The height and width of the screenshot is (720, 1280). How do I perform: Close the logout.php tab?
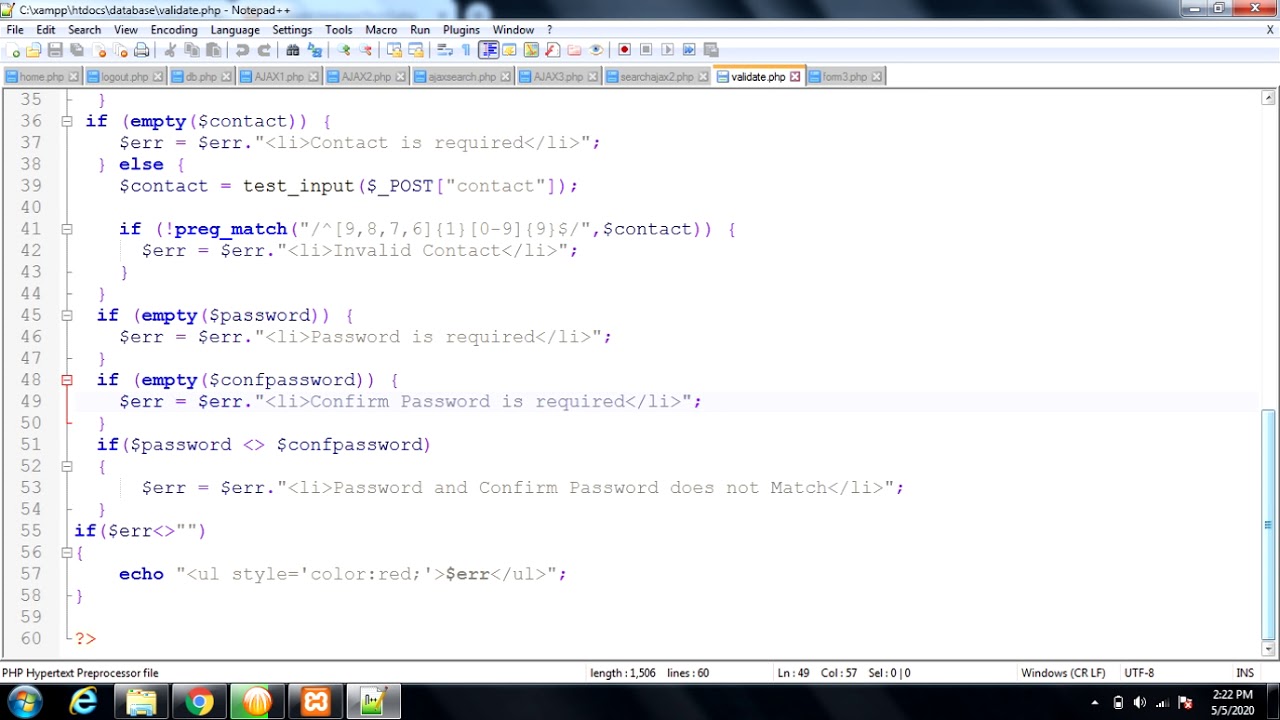[158, 77]
